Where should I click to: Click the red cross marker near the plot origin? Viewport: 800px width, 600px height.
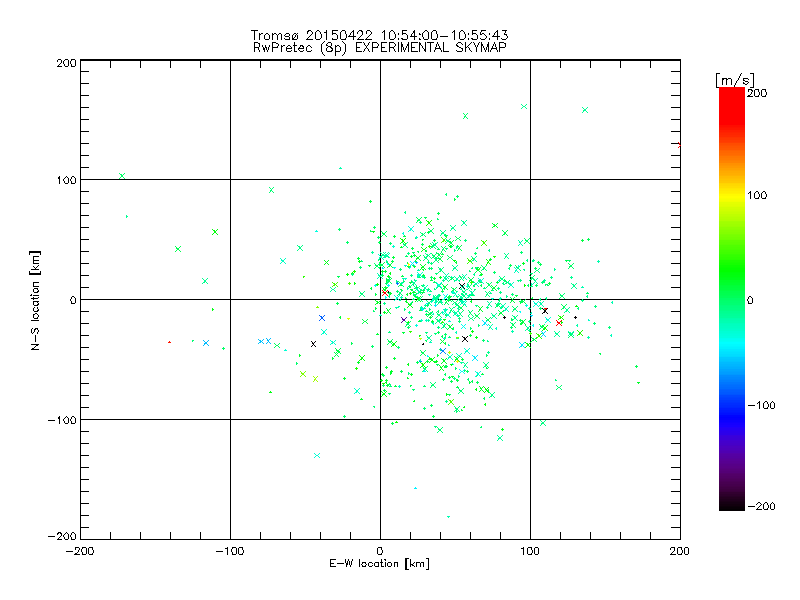(x=385, y=293)
